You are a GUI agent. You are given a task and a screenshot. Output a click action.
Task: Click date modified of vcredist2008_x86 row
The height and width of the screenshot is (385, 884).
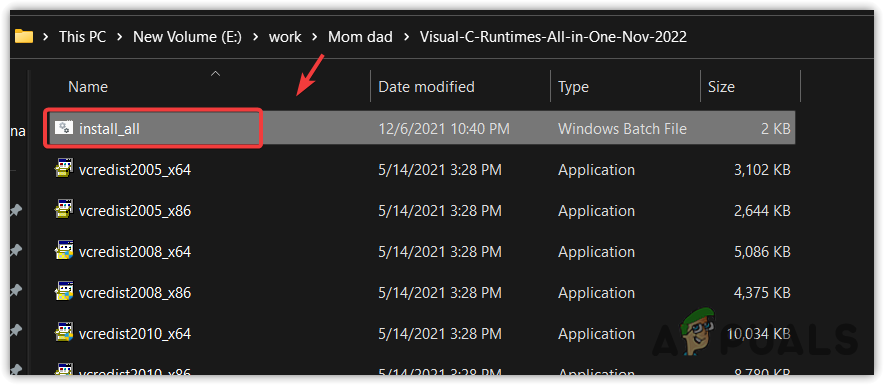tap(440, 293)
